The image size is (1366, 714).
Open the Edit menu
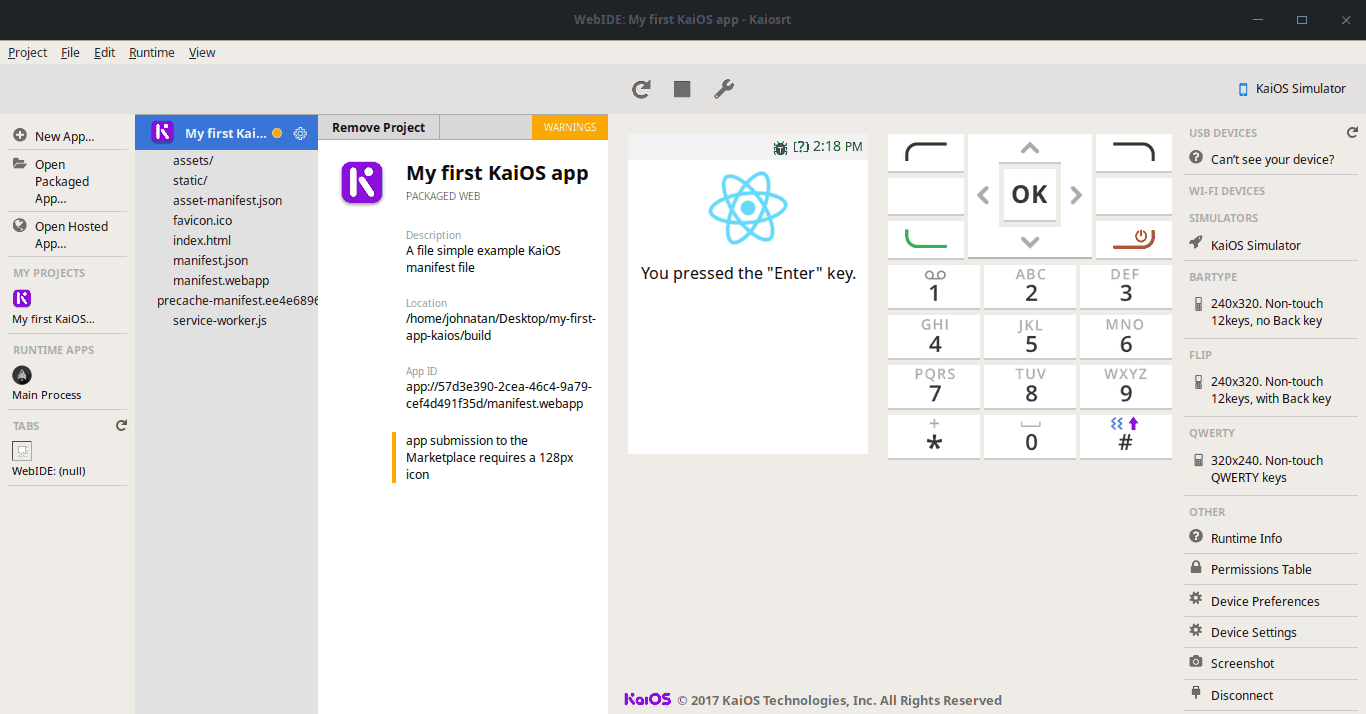pyautogui.click(x=104, y=52)
